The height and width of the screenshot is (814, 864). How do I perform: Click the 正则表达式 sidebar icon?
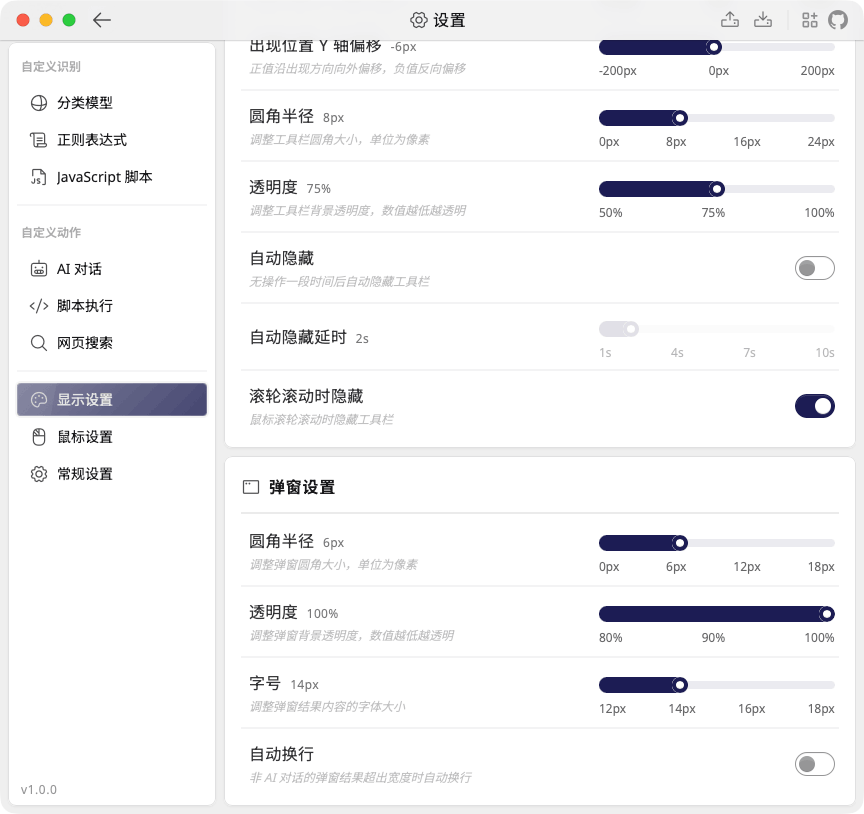pos(39,140)
